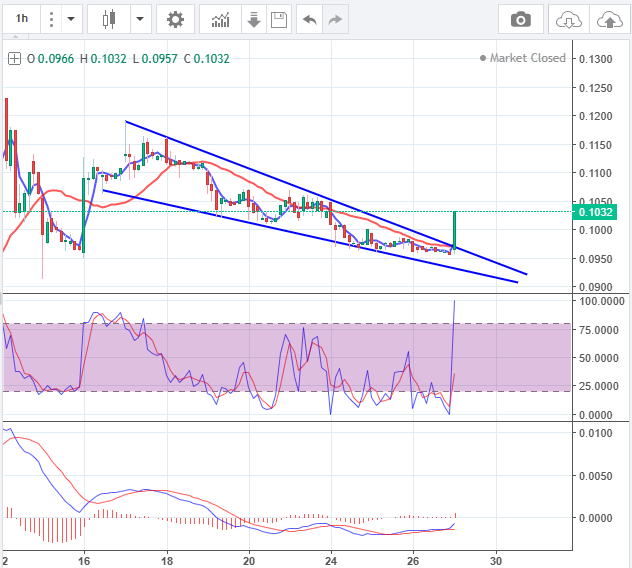Click date label 20 on time axis
Screen dimensions: 632x568
pos(249,561)
